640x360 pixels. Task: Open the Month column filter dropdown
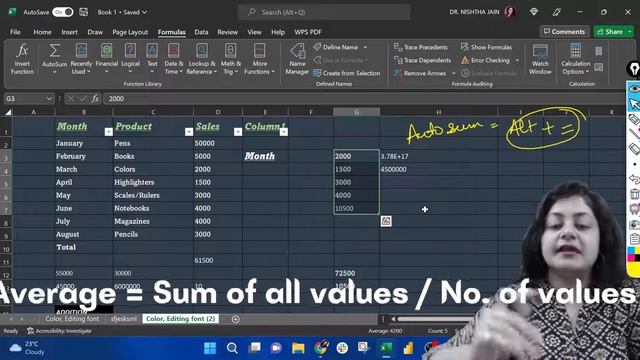(x=109, y=132)
